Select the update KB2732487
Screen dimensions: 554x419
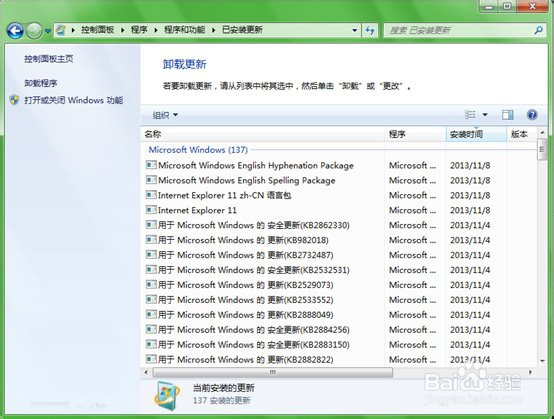tap(245, 255)
